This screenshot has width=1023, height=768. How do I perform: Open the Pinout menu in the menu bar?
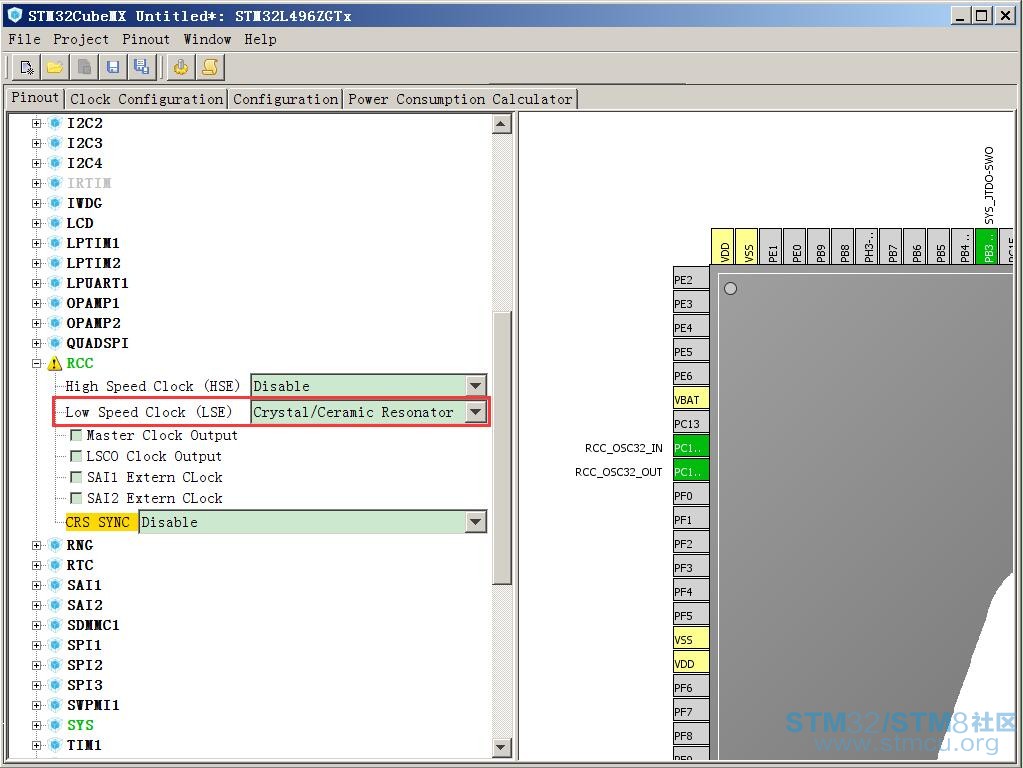coord(146,39)
